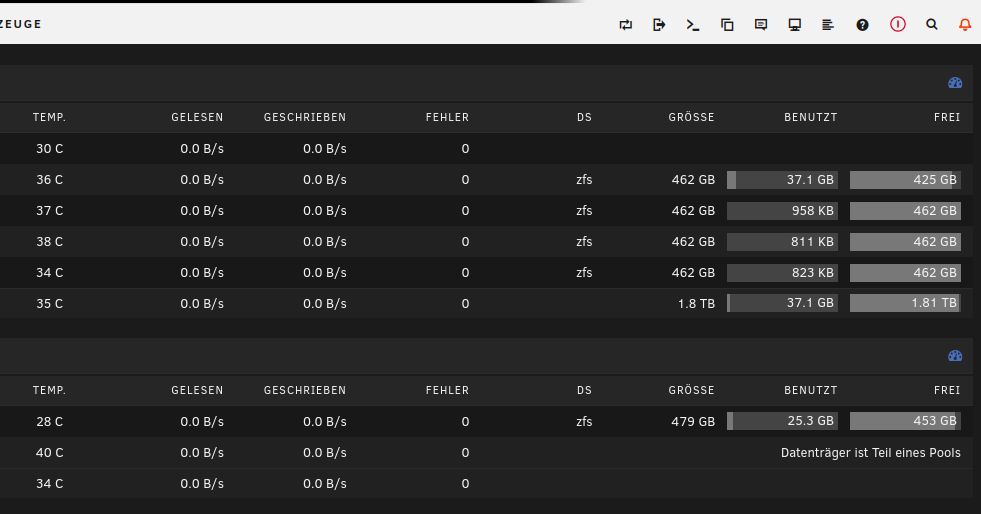The image size is (981, 514).
Task: Click the logout icon in the top bar
Action: point(659,25)
